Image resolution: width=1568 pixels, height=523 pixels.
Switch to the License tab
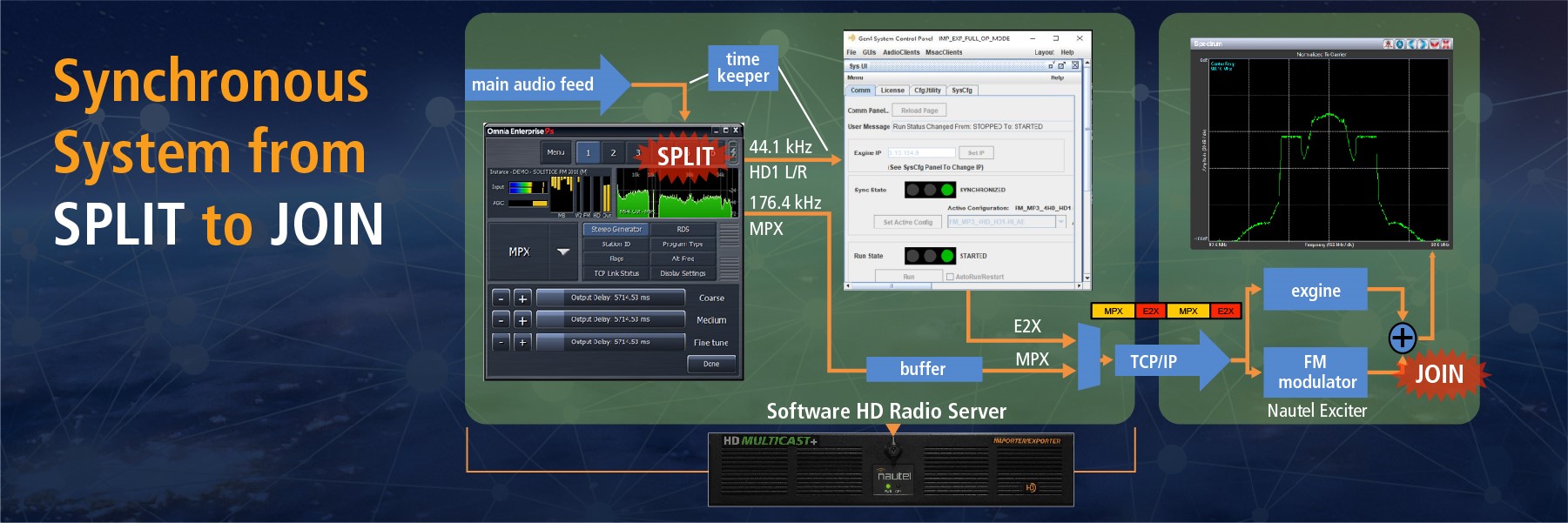coord(892,91)
